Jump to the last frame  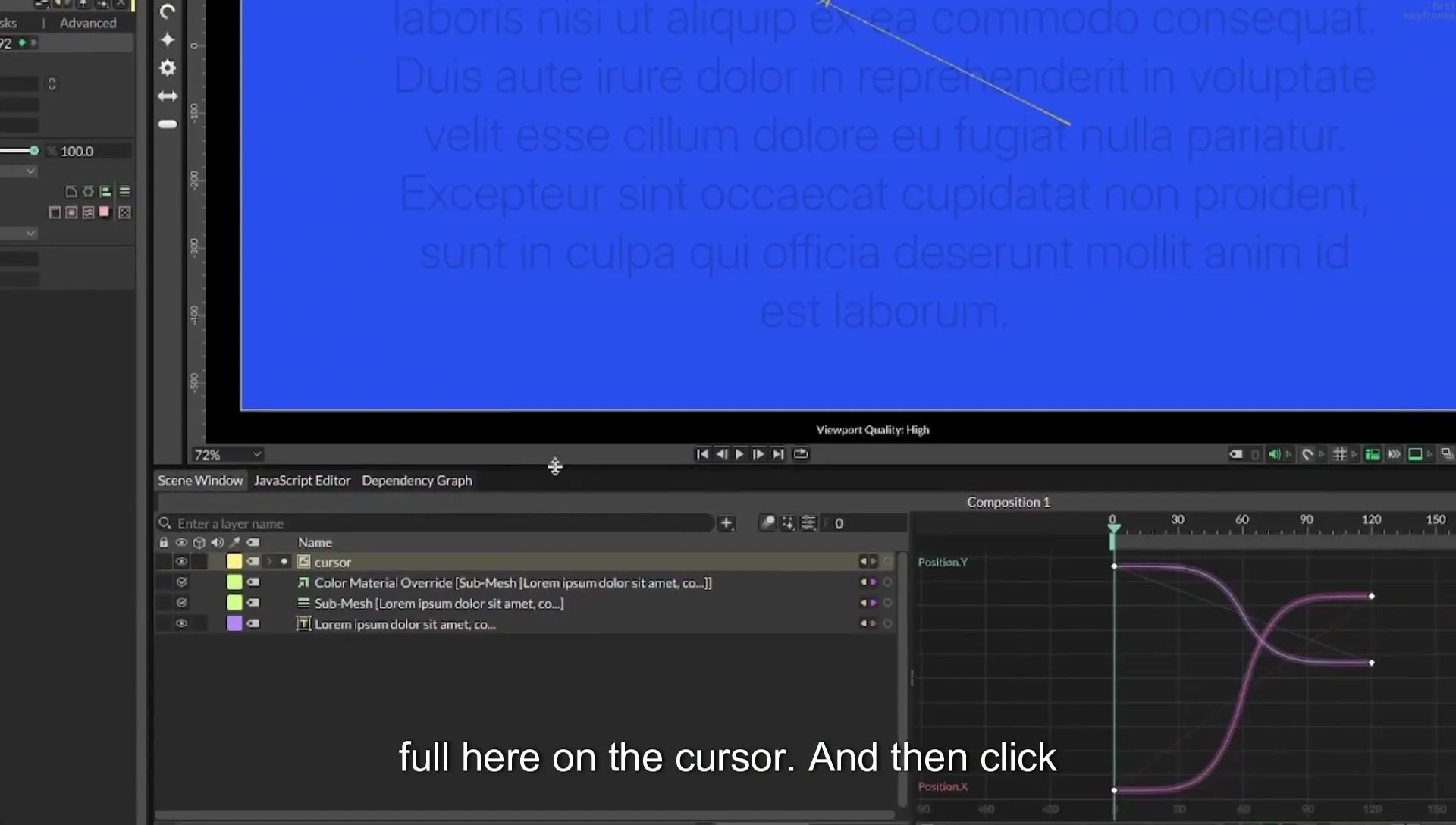778,454
